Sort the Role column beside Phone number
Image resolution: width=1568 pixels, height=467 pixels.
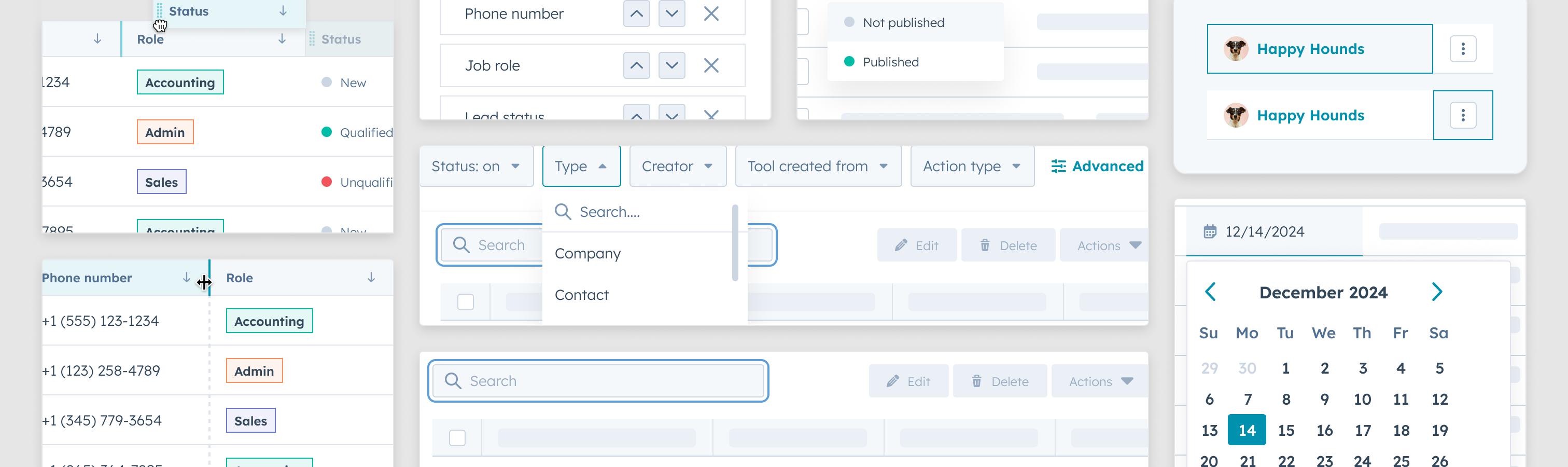371,278
